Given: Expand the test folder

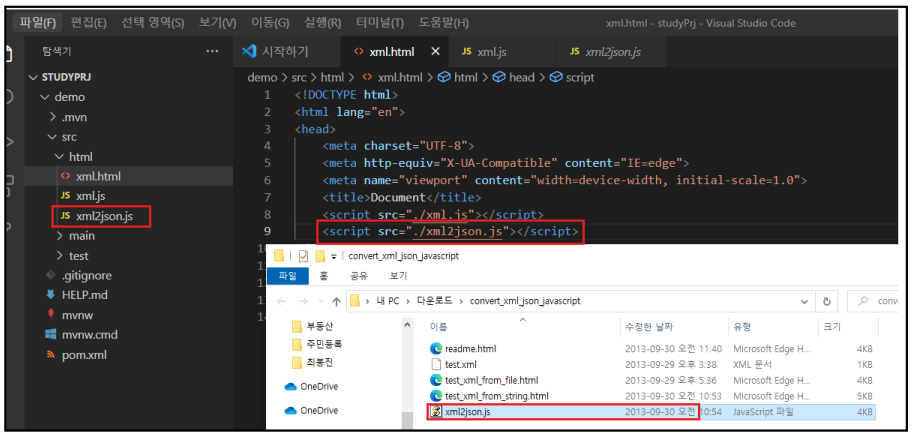Looking at the screenshot, I should tap(60, 256).
